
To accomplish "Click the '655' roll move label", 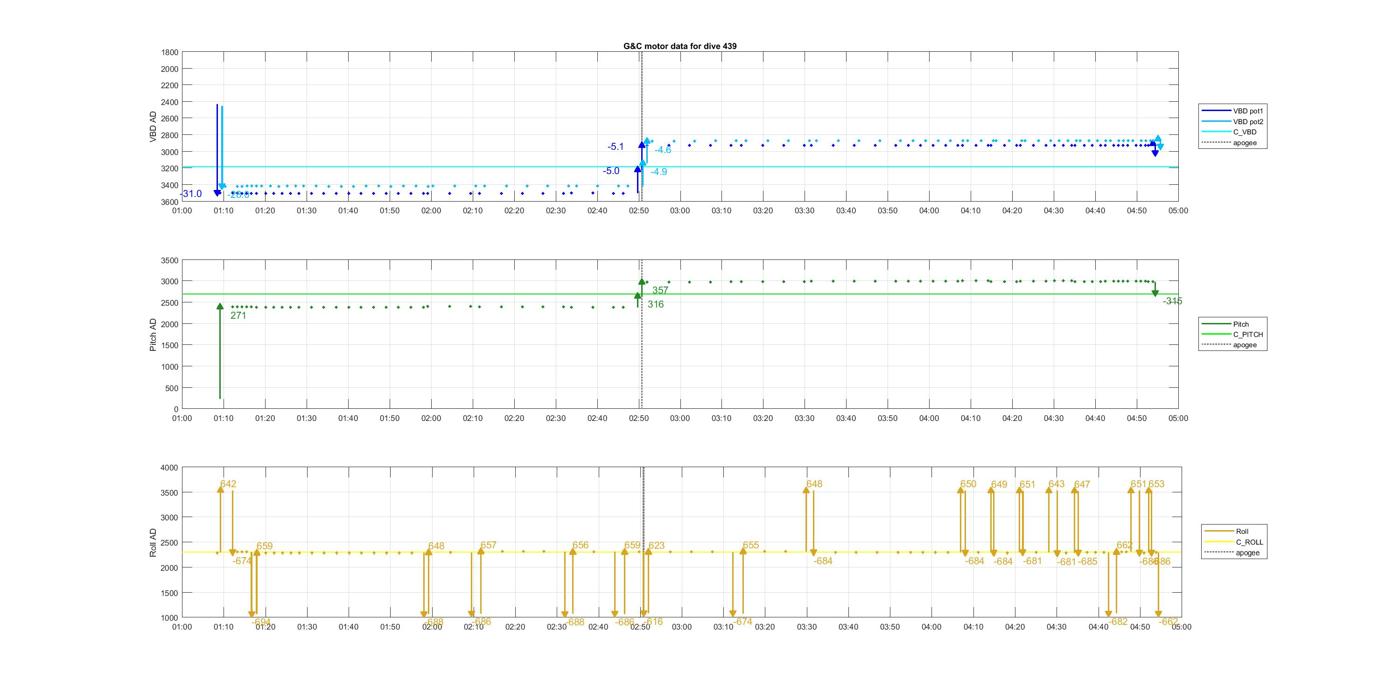I will pyautogui.click(x=751, y=546).
